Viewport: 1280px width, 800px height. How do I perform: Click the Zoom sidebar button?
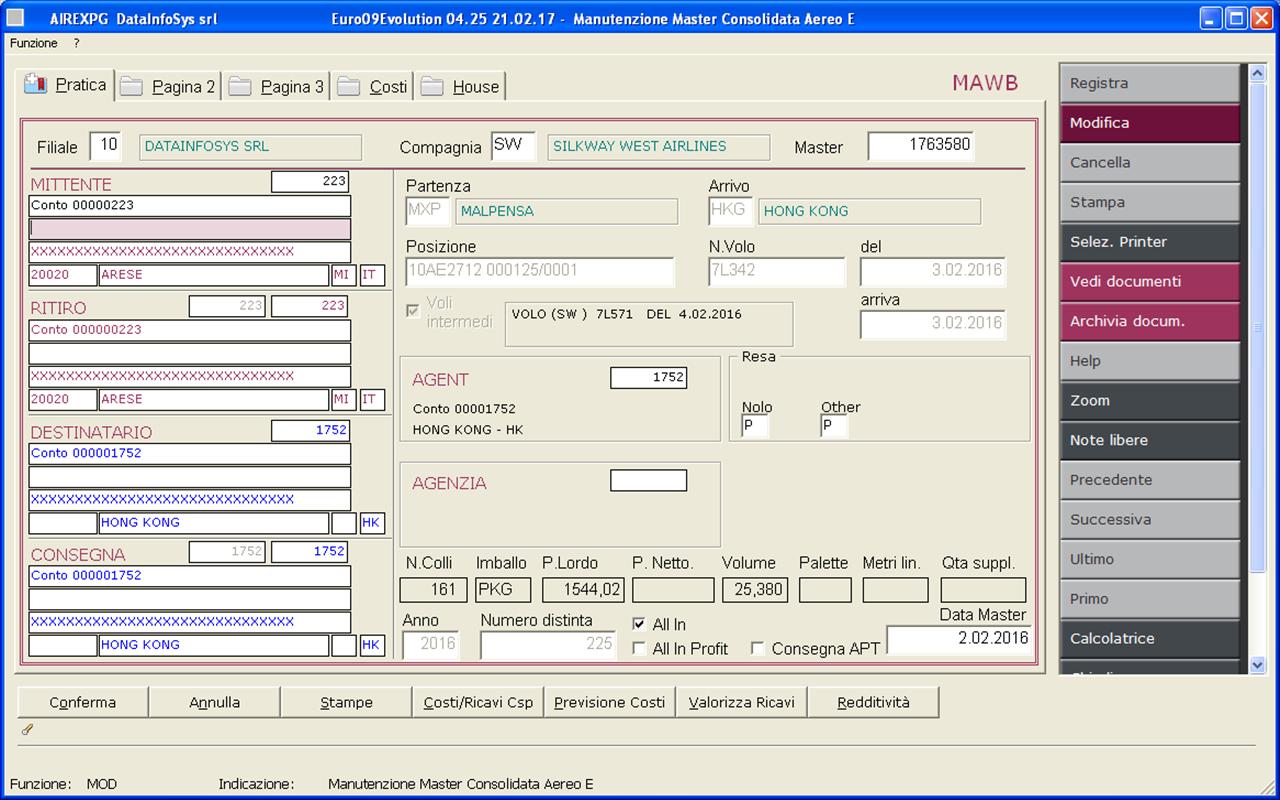point(1149,401)
